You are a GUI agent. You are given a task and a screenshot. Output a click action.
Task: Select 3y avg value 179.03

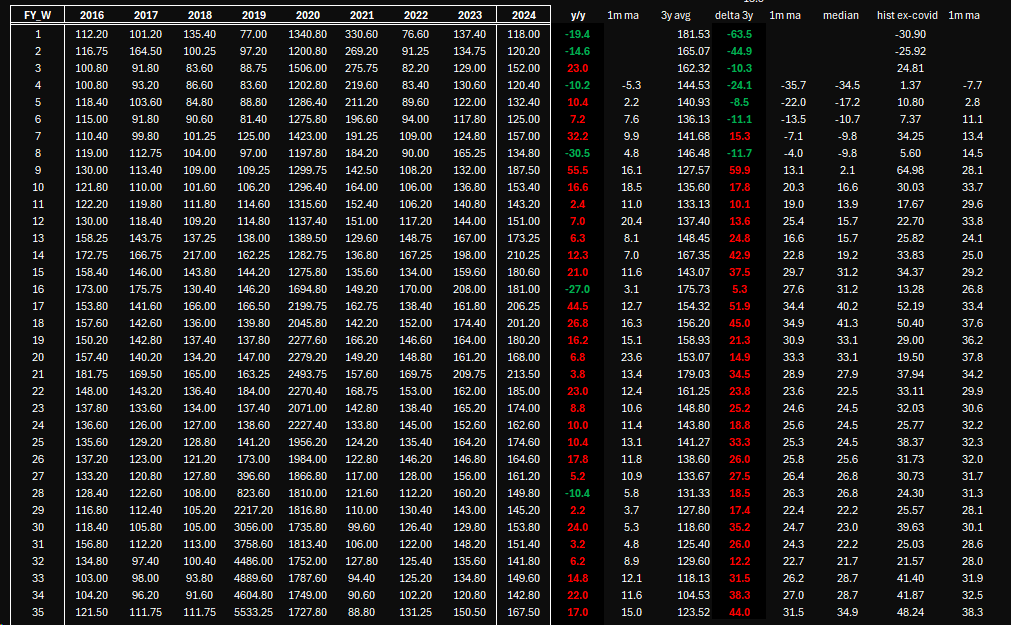point(693,374)
